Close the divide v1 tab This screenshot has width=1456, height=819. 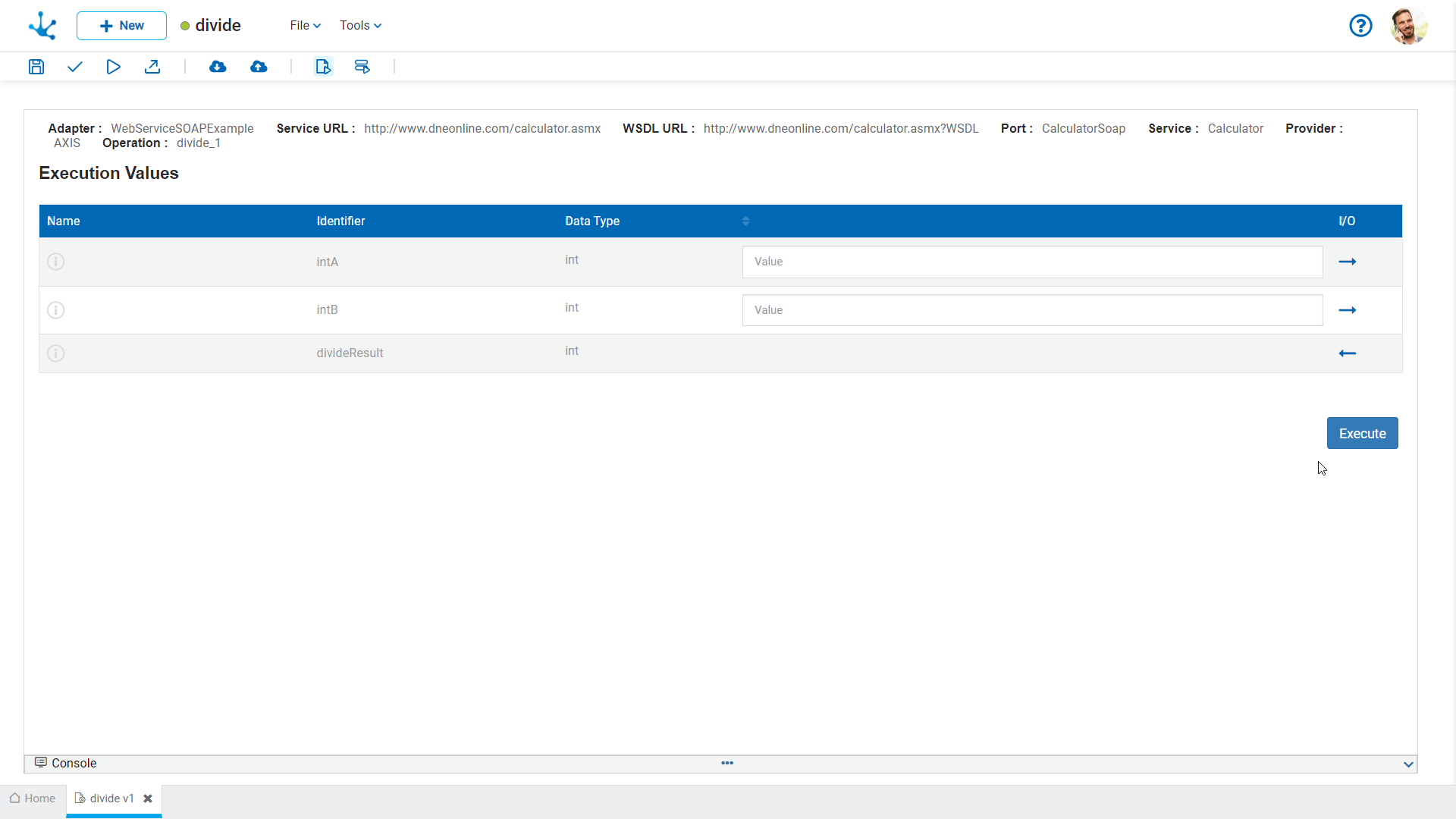tap(148, 799)
